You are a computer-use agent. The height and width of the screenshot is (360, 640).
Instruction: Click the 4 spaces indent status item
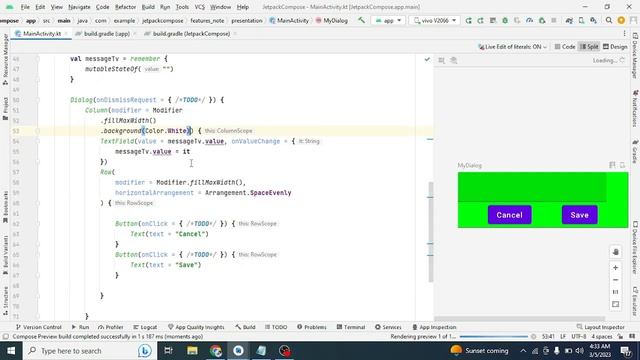point(602,337)
